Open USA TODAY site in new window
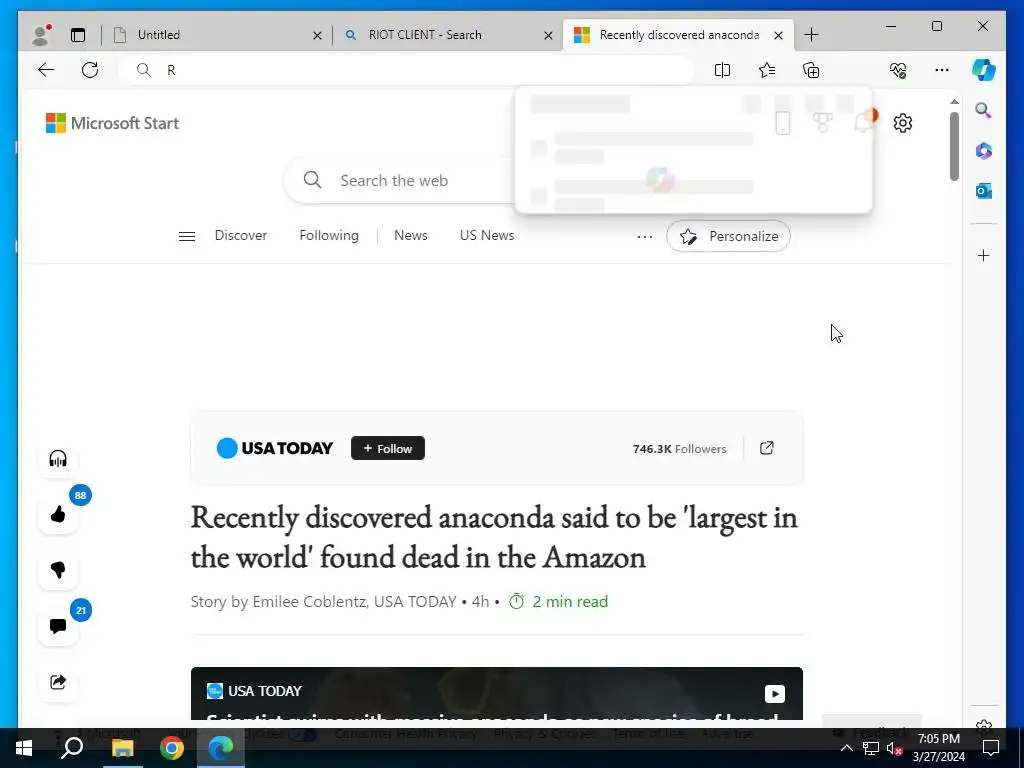 (767, 448)
